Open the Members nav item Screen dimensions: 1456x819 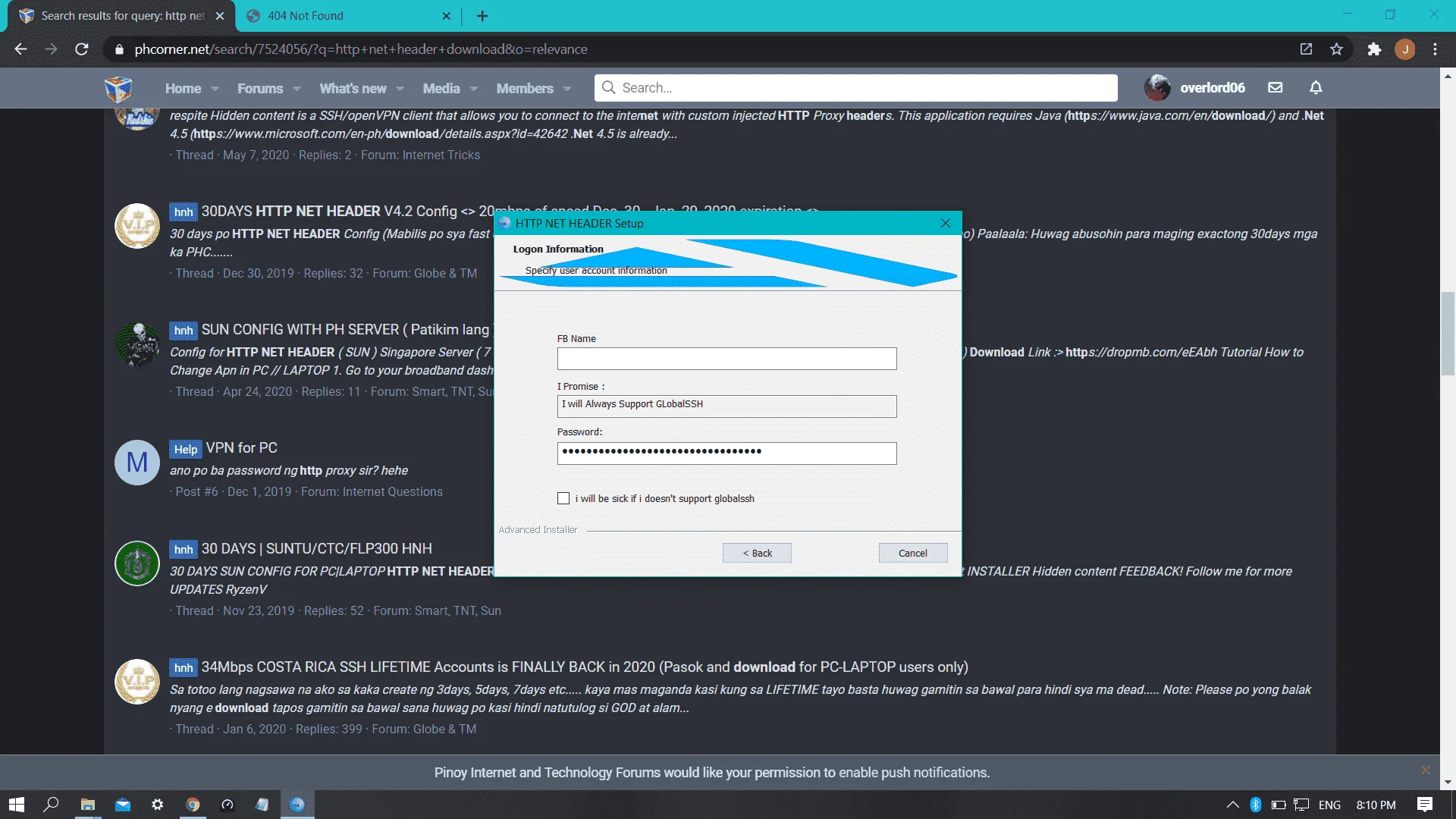tap(525, 89)
